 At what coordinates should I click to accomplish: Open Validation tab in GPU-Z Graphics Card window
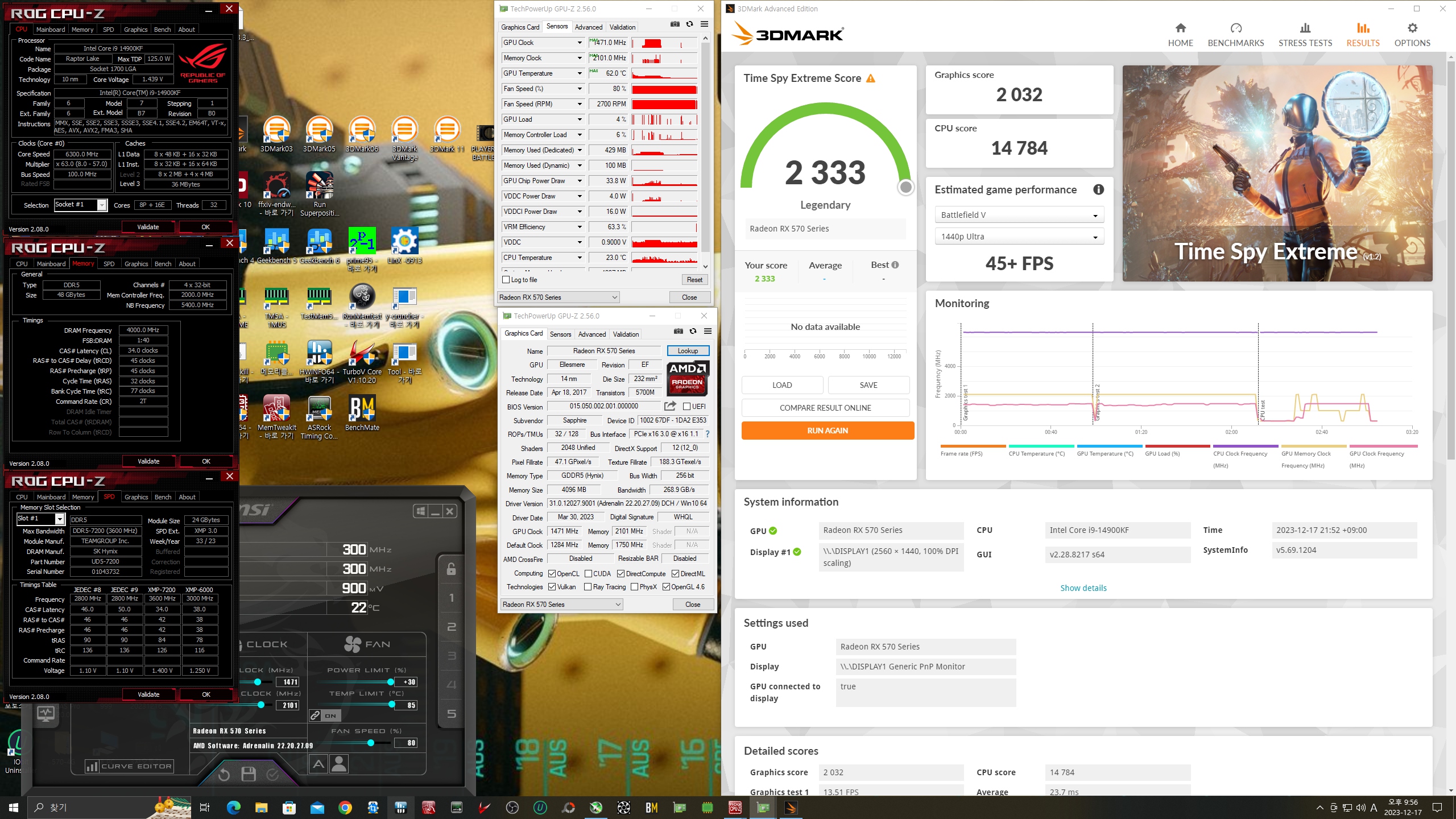626,334
